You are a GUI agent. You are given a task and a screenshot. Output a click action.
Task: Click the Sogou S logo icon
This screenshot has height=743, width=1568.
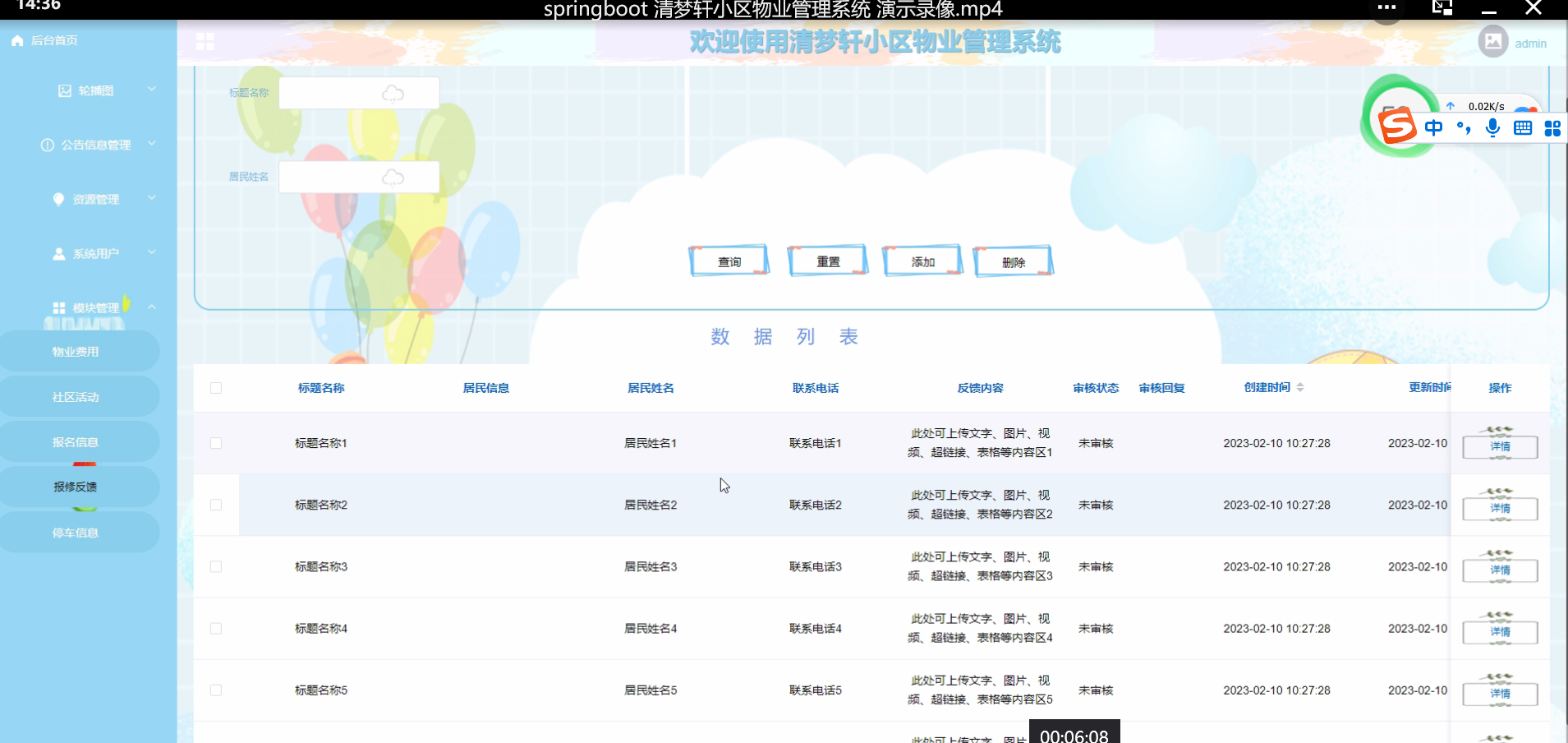[1397, 126]
